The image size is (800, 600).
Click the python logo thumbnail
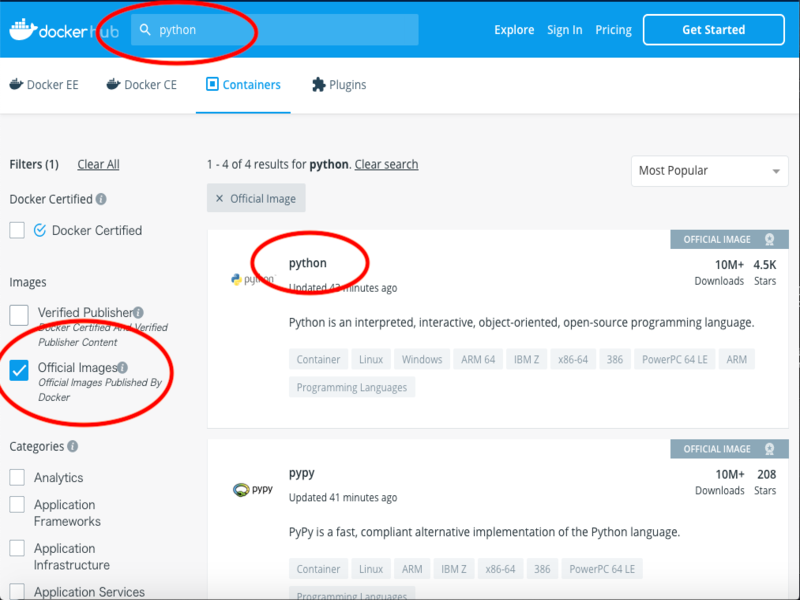253,279
